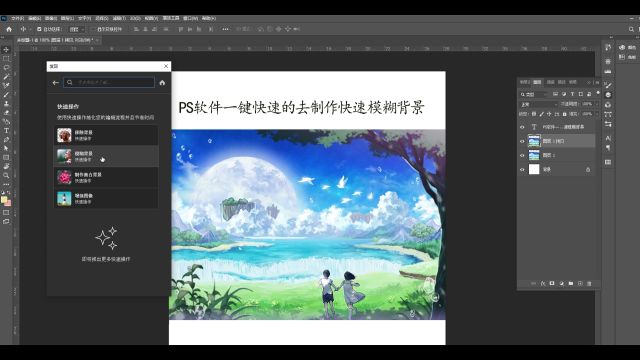
Task: Click the Discover panel search field
Action: coord(109,82)
